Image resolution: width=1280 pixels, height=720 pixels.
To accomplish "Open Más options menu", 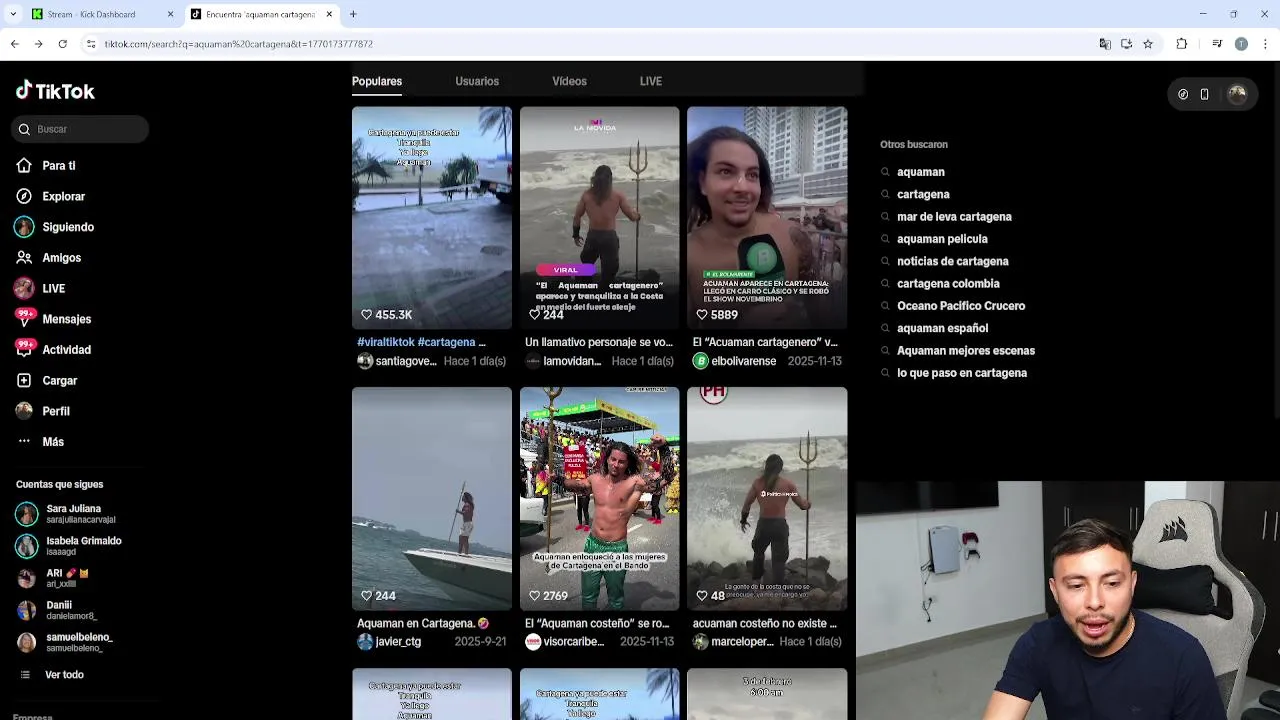I will 41,442.
